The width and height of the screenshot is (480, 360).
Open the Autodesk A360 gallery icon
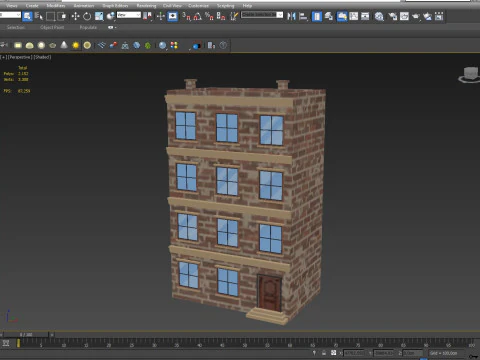coord(439,16)
